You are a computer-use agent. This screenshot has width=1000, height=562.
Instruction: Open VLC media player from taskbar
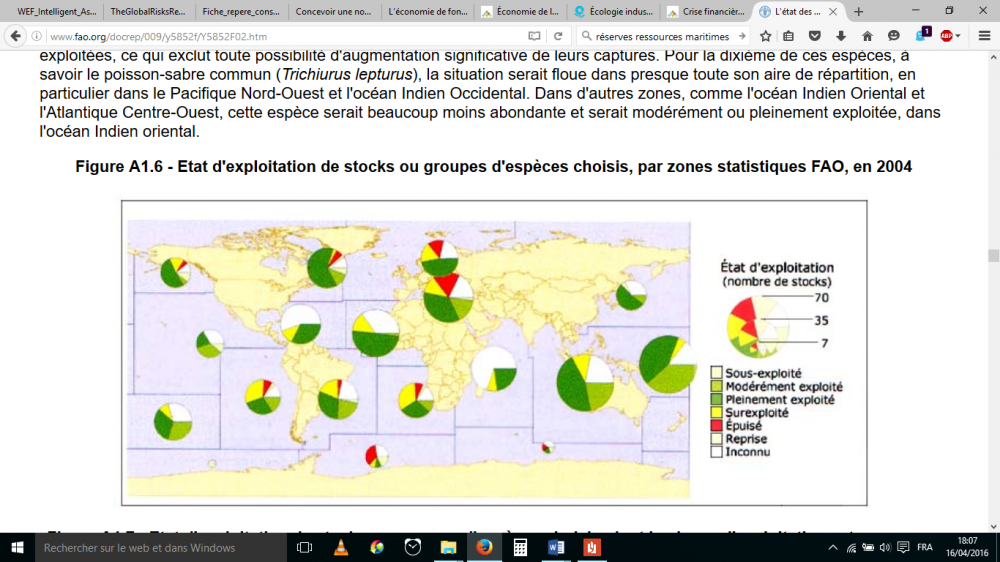pyautogui.click(x=340, y=547)
